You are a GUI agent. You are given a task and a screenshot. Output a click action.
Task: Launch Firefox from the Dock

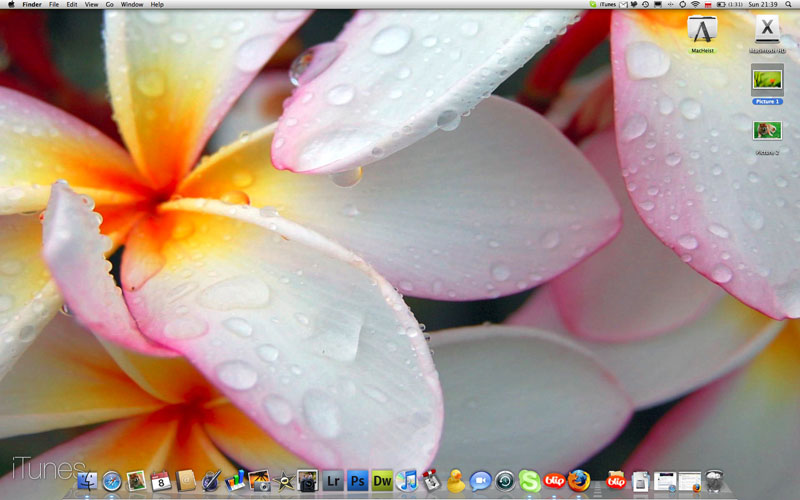pyautogui.click(x=579, y=481)
